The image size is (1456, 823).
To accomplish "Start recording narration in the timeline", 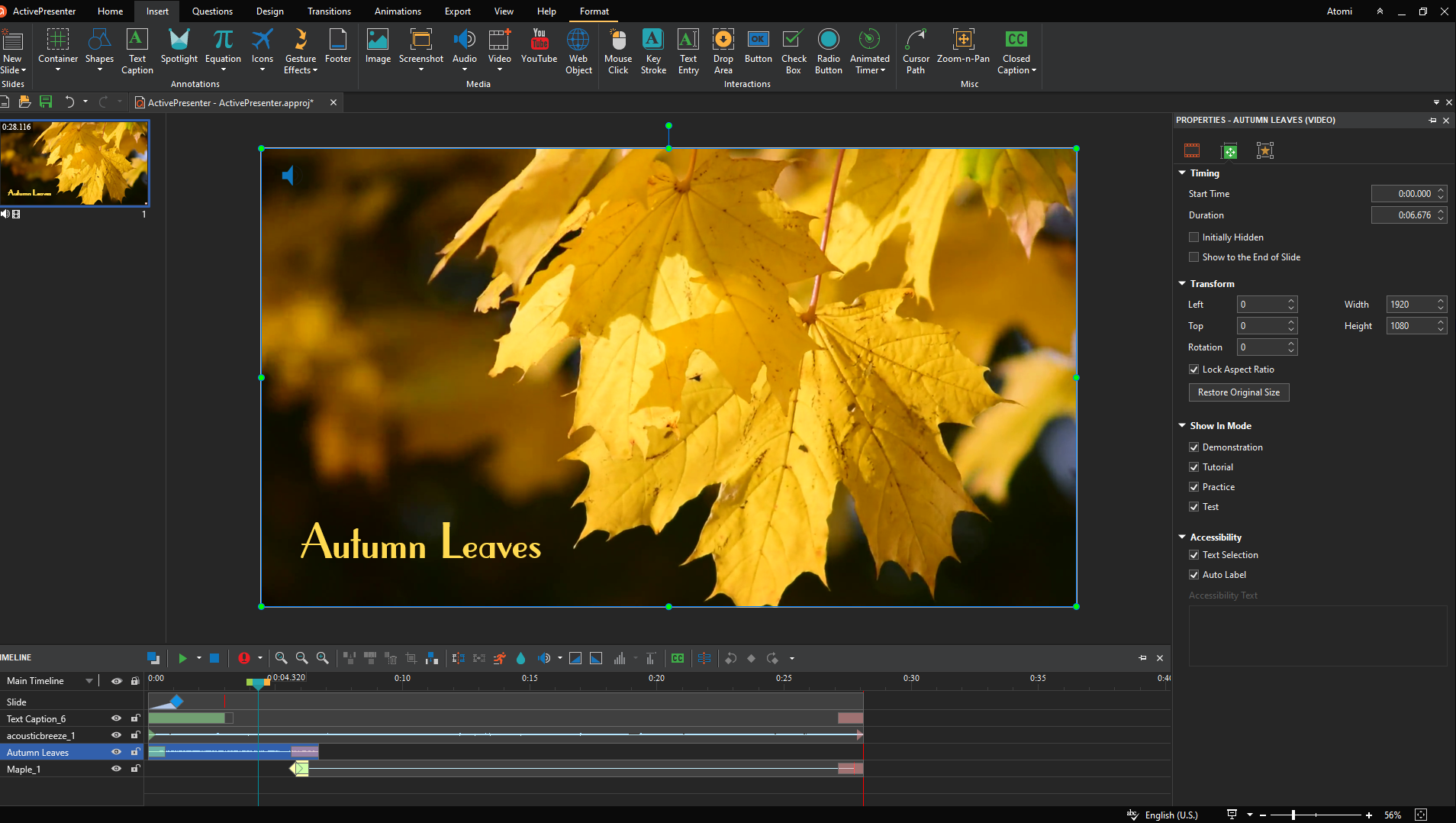I will coord(243,657).
